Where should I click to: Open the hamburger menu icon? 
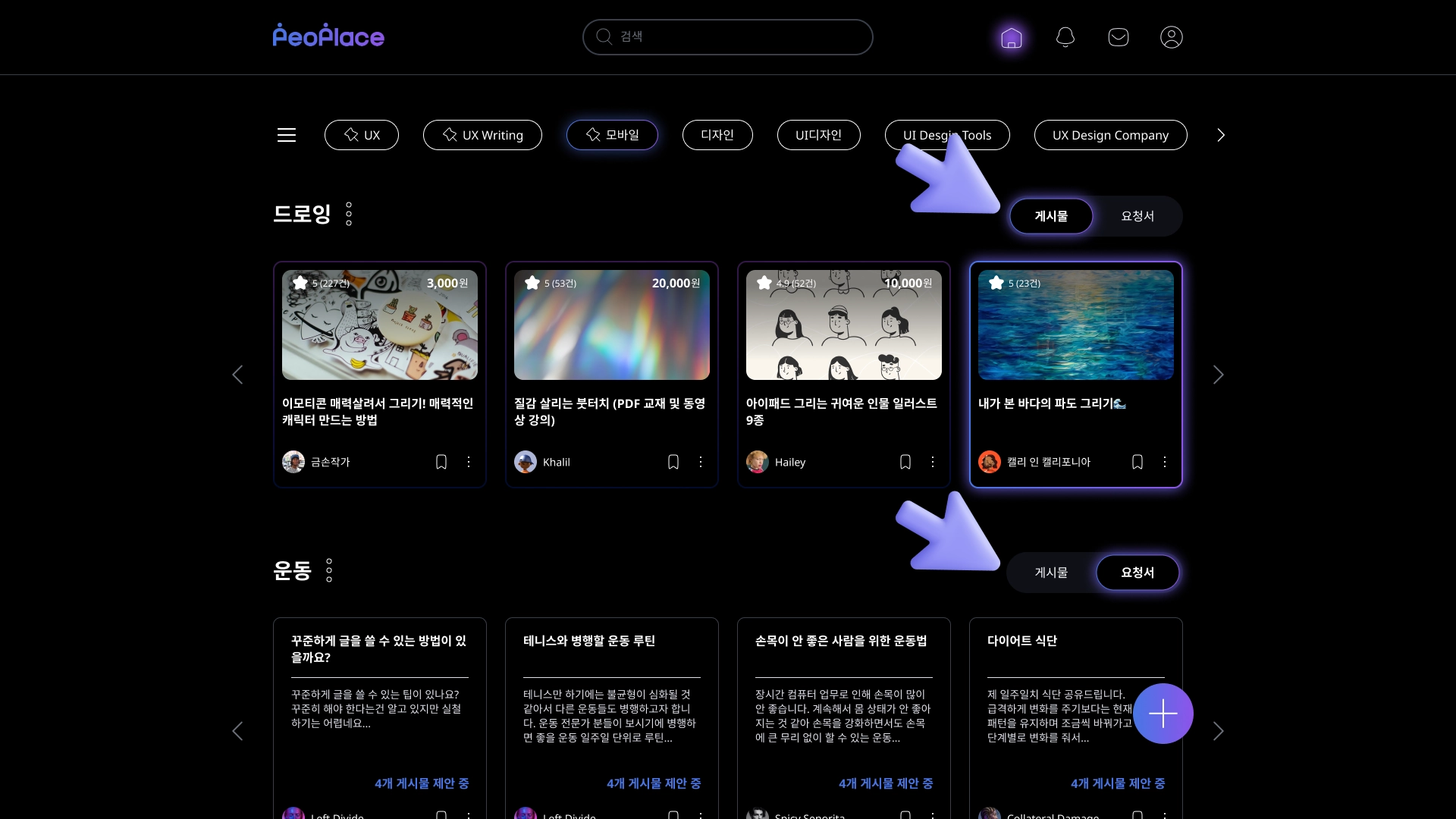point(287,135)
